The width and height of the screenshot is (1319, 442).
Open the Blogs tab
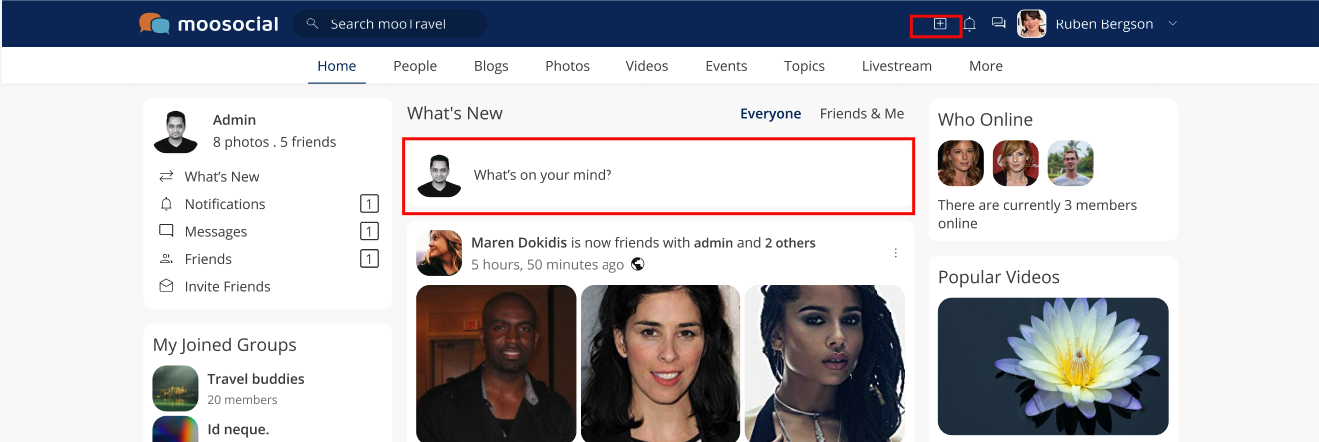click(x=491, y=66)
